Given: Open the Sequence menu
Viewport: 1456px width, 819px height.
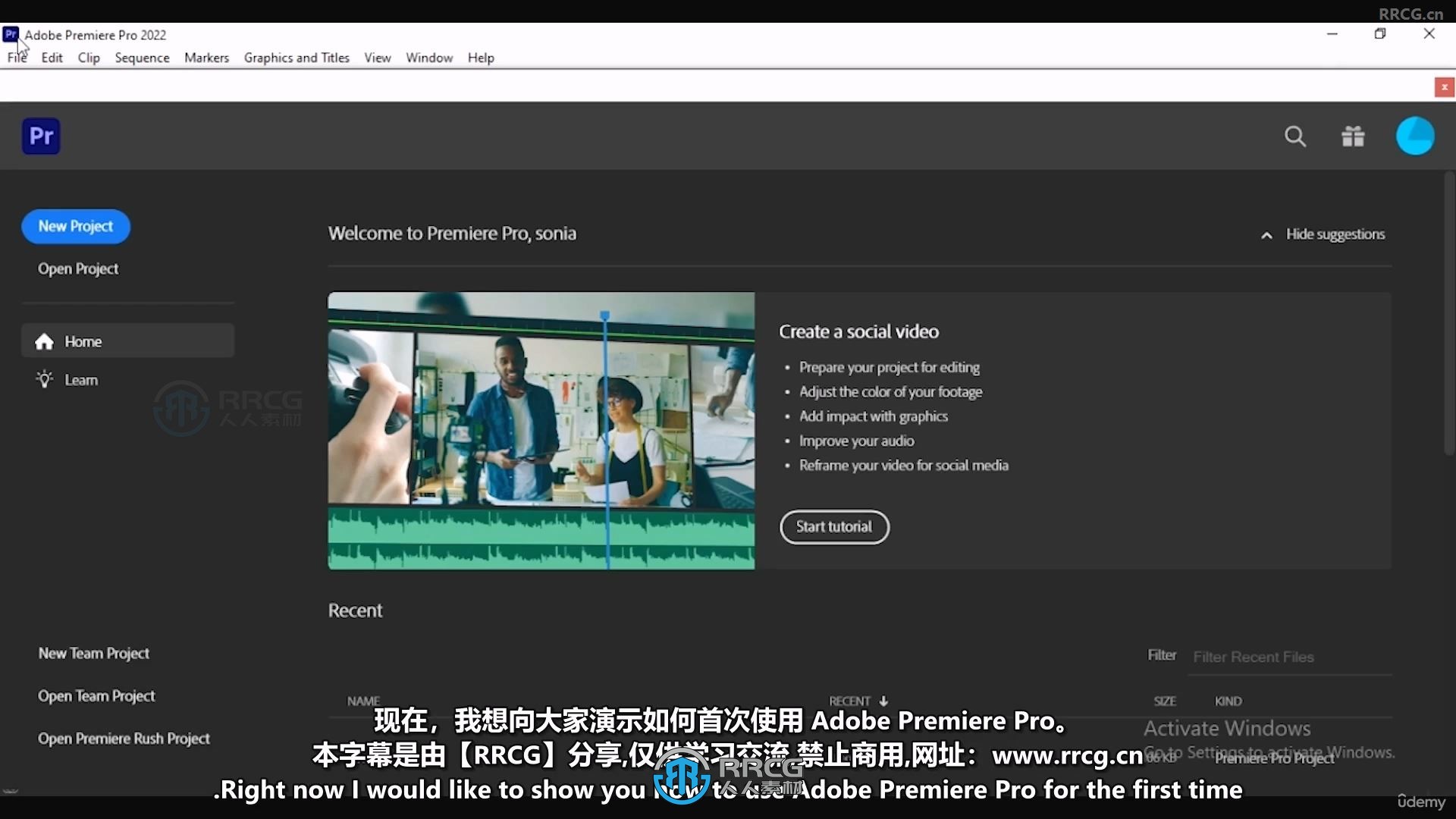Looking at the screenshot, I should [142, 58].
